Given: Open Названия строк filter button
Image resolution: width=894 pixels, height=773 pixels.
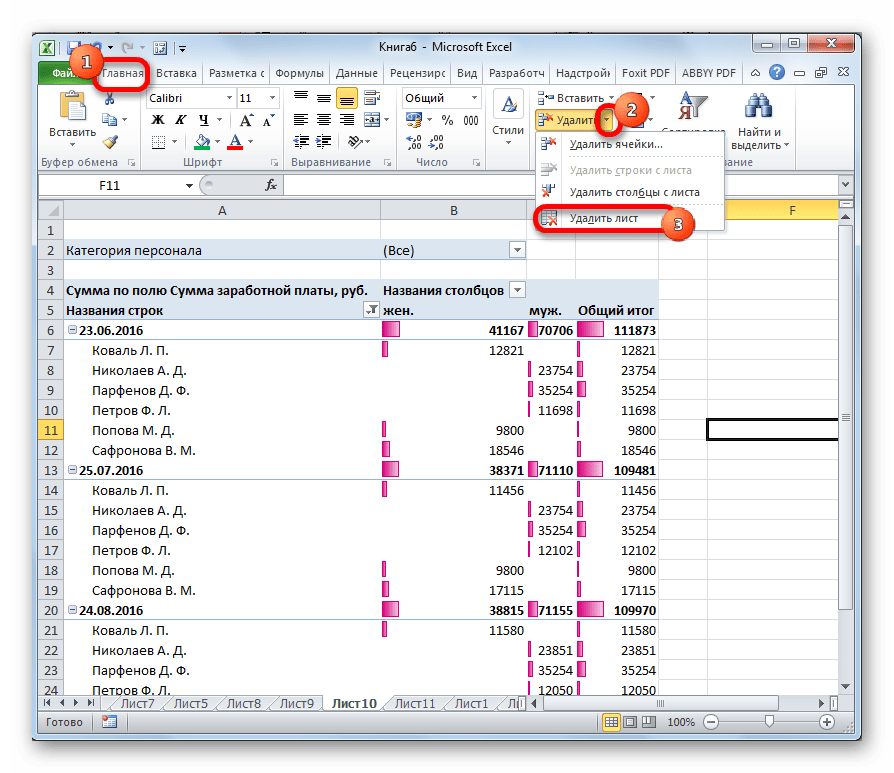Looking at the screenshot, I should [x=371, y=310].
